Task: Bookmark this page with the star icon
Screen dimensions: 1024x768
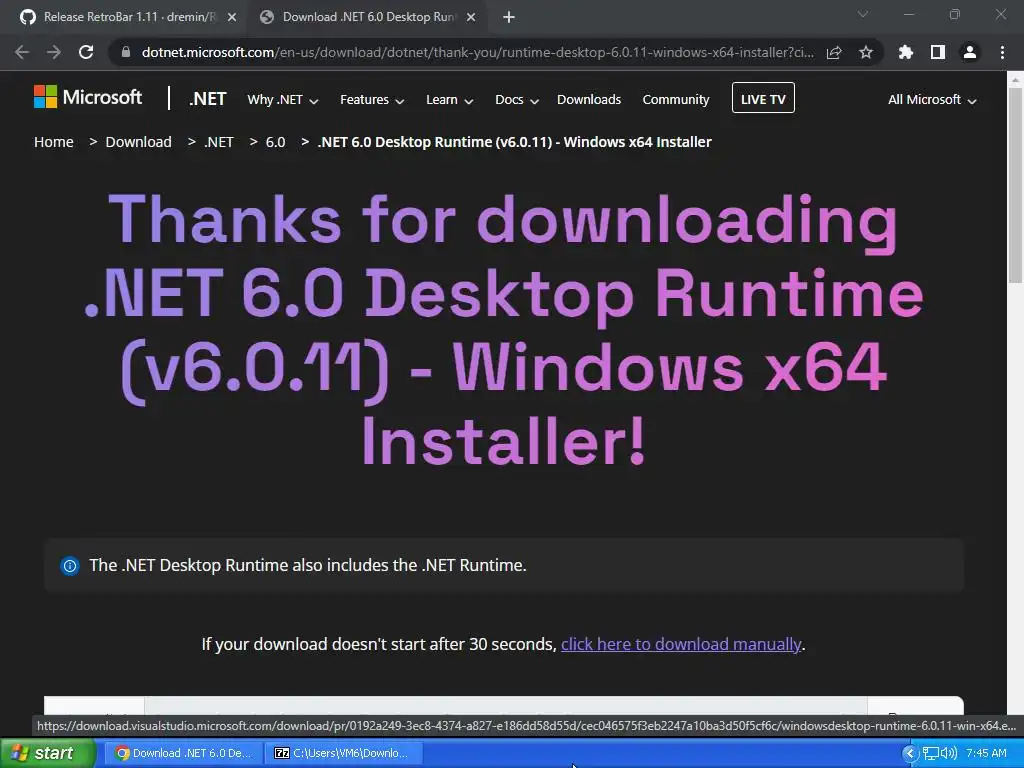Action: tap(866, 52)
